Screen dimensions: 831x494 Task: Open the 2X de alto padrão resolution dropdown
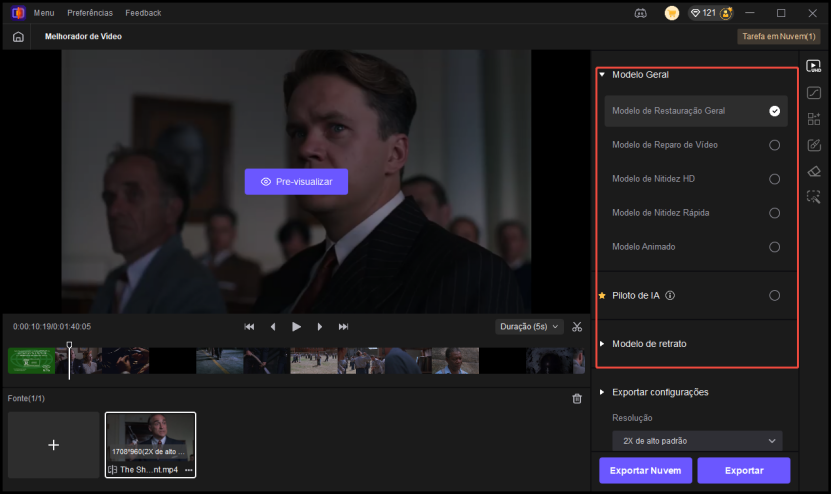click(697, 441)
